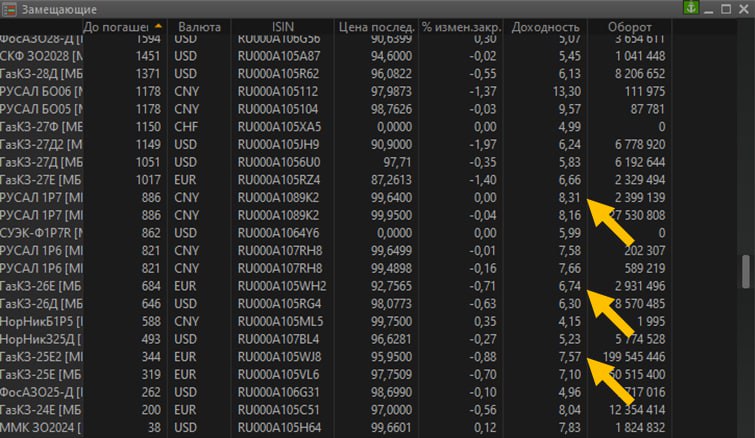Select the СКФ 3О2028 row name
Viewport: 755px width, 438px height.
(x=41, y=56)
